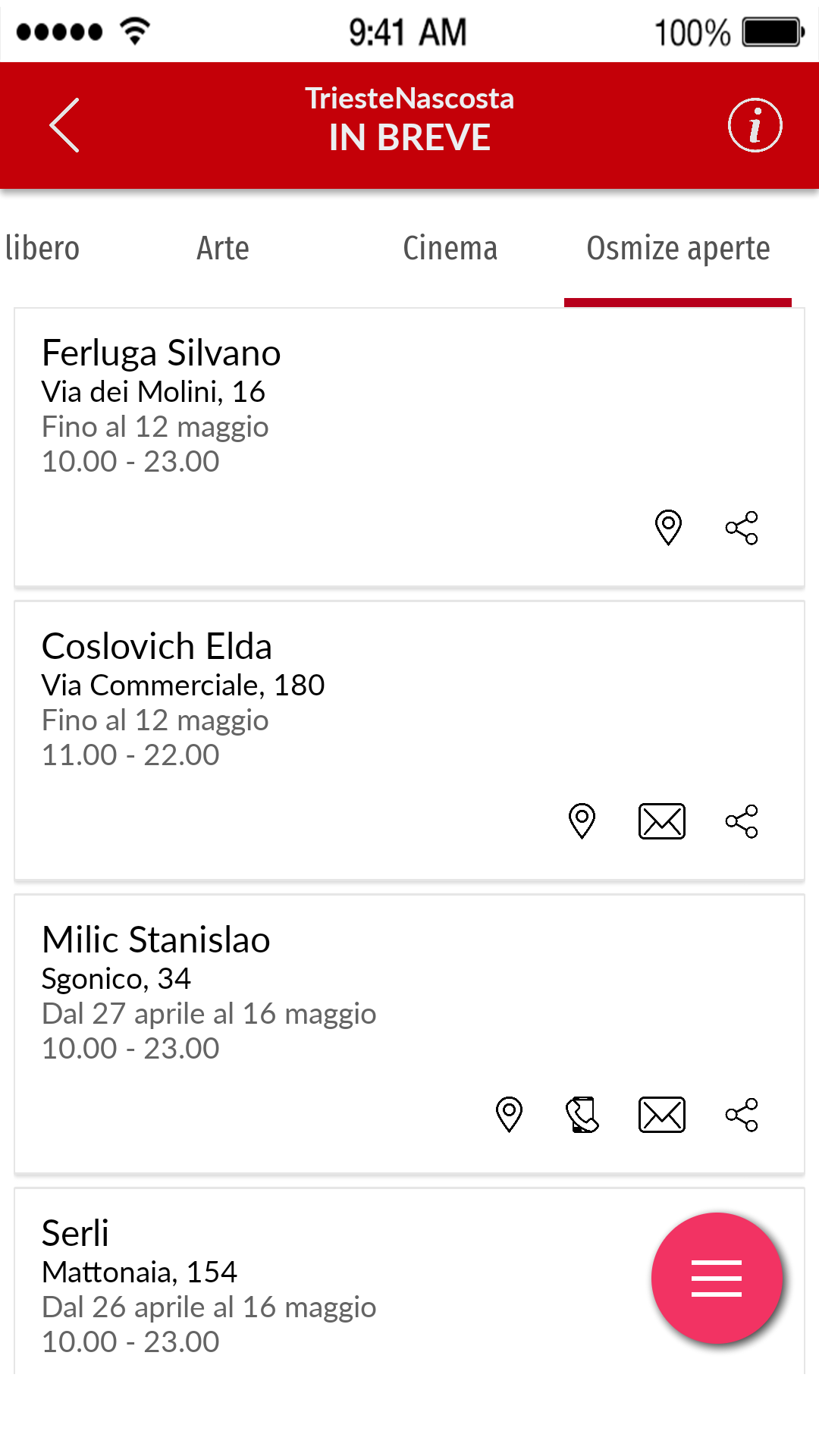Share the Coslovich Elda listing
819x1456 pixels.
click(742, 821)
